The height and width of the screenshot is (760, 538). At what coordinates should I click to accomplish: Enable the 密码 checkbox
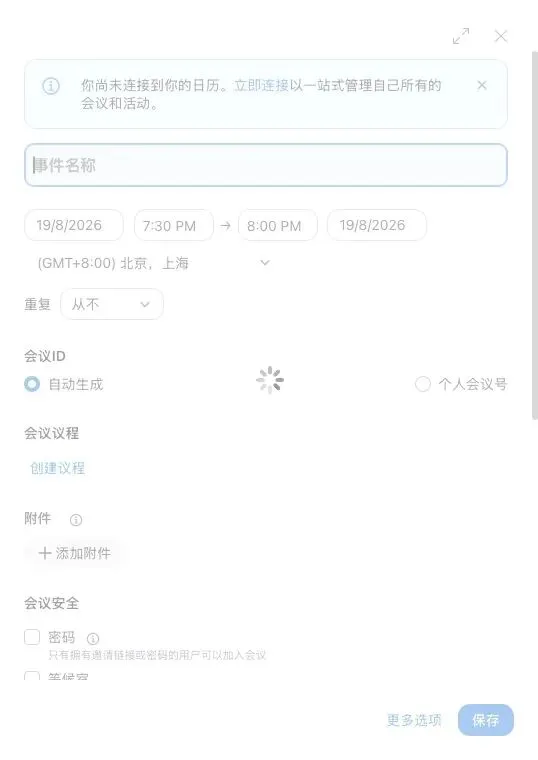coord(32,637)
